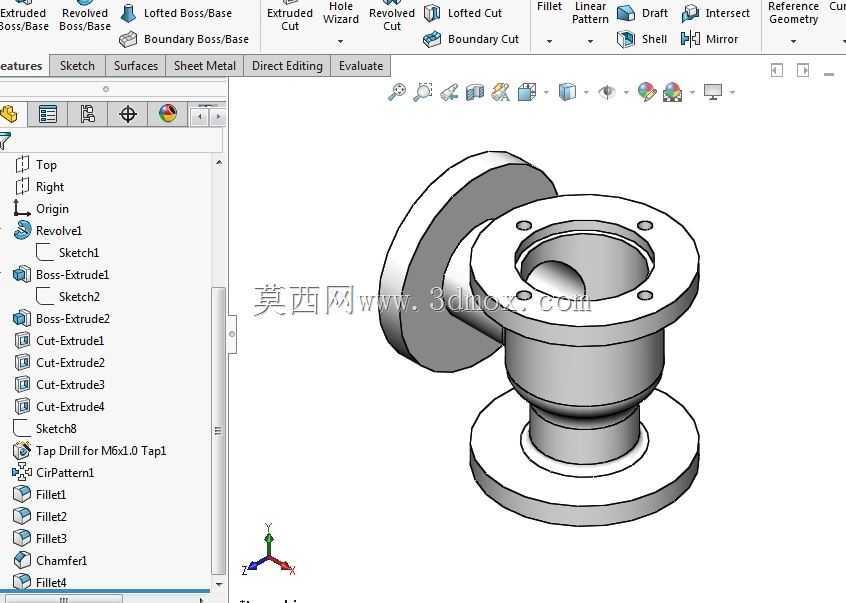Click the Revolved Boss/Base button

(85, 19)
